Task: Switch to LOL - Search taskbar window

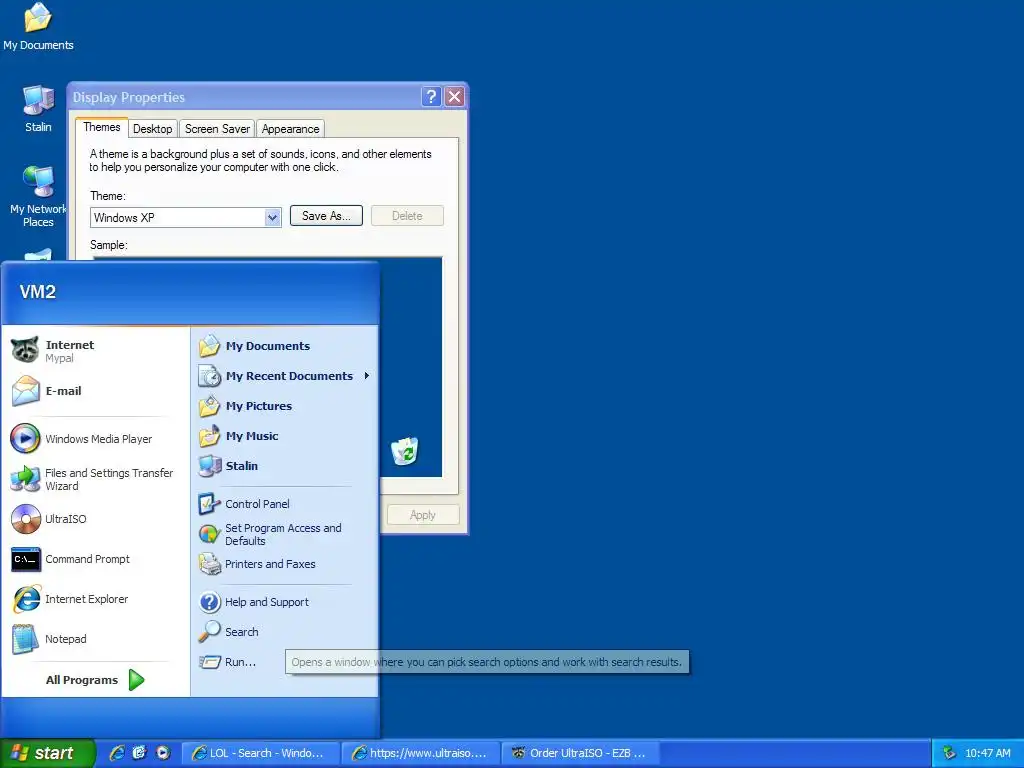Action: (260, 753)
